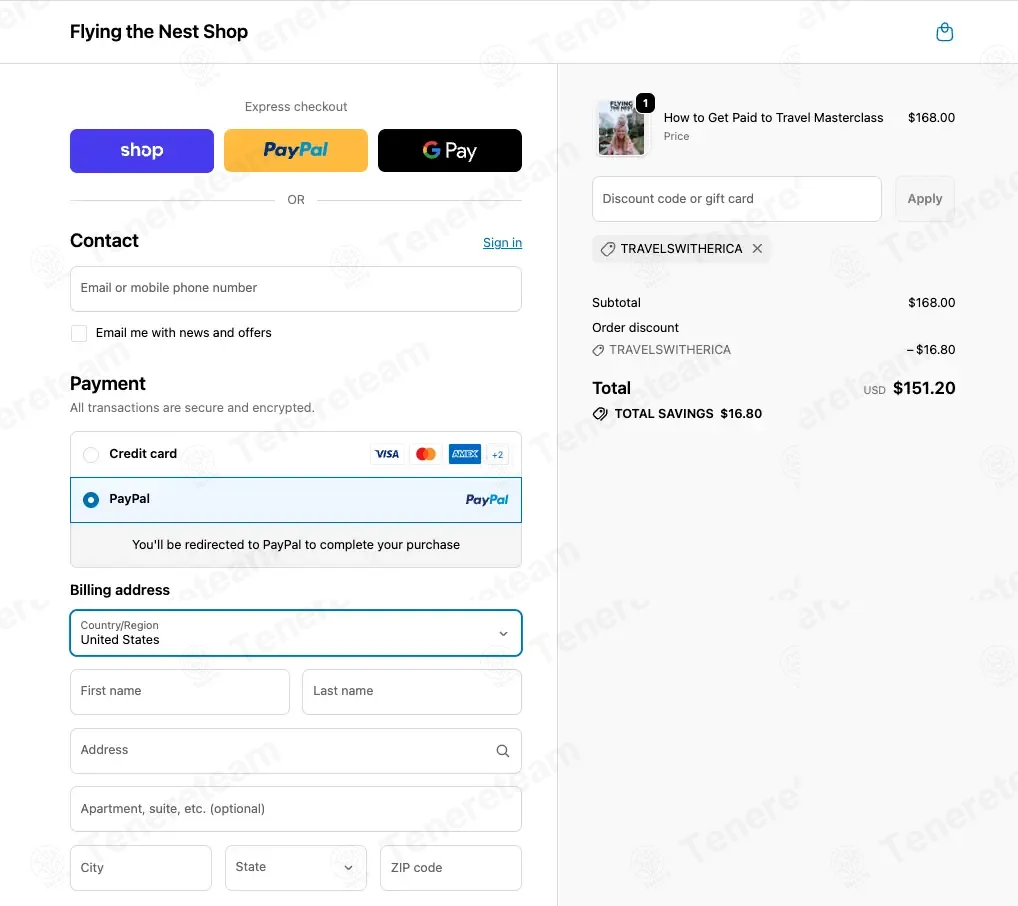Image resolution: width=1018 pixels, height=906 pixels.
Task: Click the Apply discount button
Action: pos(925,199)
